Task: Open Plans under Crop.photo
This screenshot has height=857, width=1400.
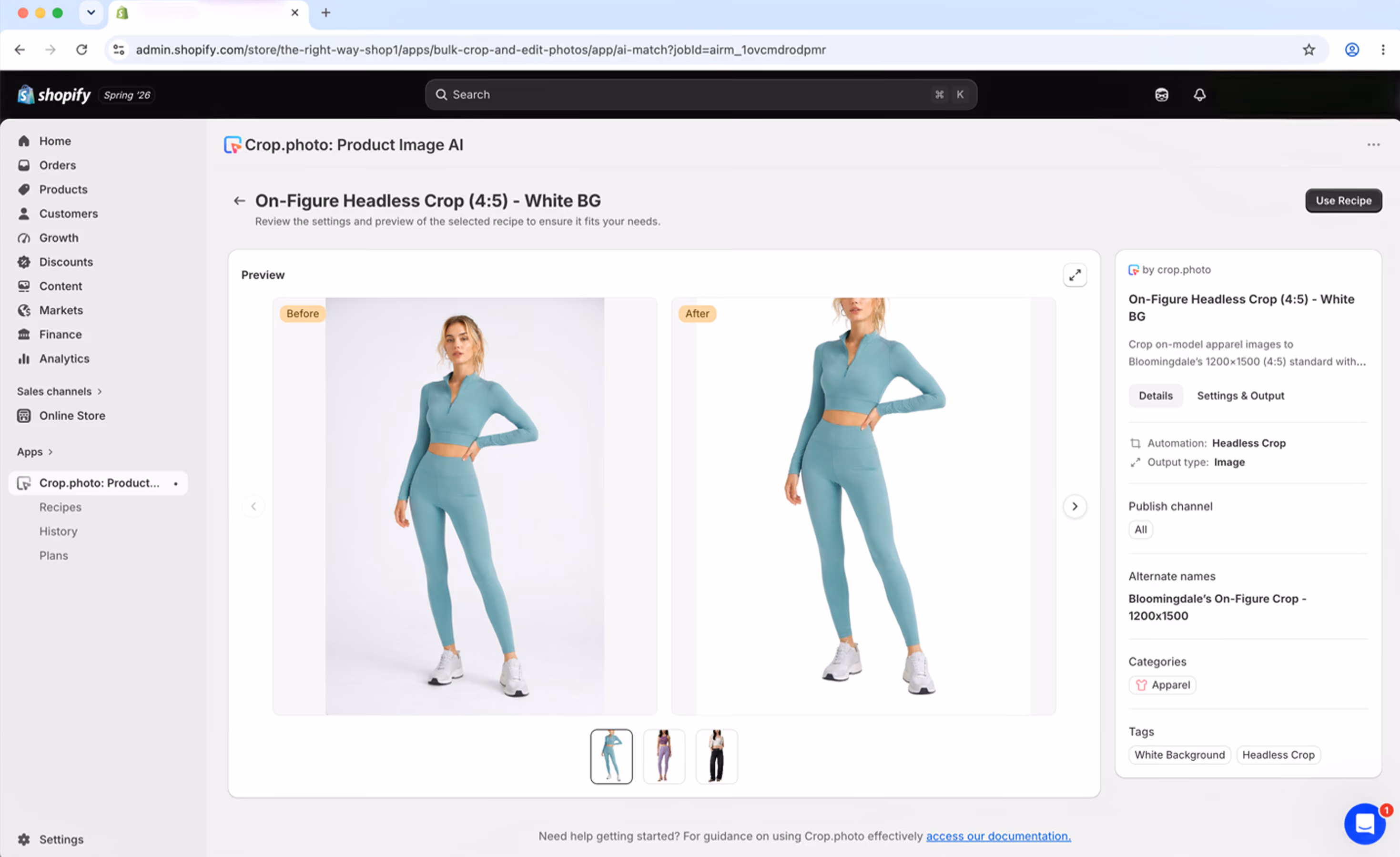Action: (x=53, y=555)
